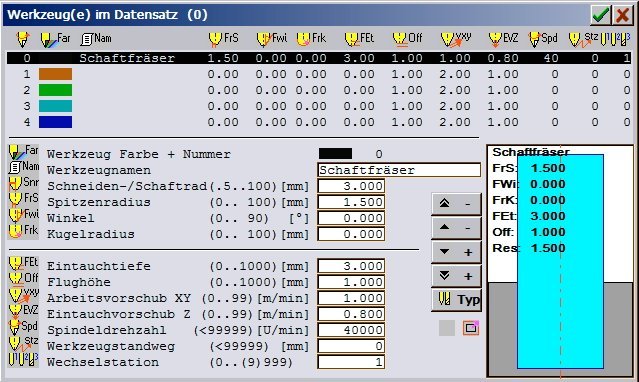Click the Fwi column header icon

coord(272,39)
